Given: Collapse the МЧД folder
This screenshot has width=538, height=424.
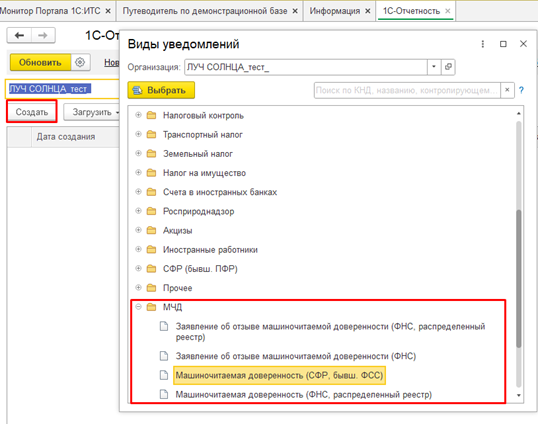Looking at the screenshot, I should click(138, 307).
